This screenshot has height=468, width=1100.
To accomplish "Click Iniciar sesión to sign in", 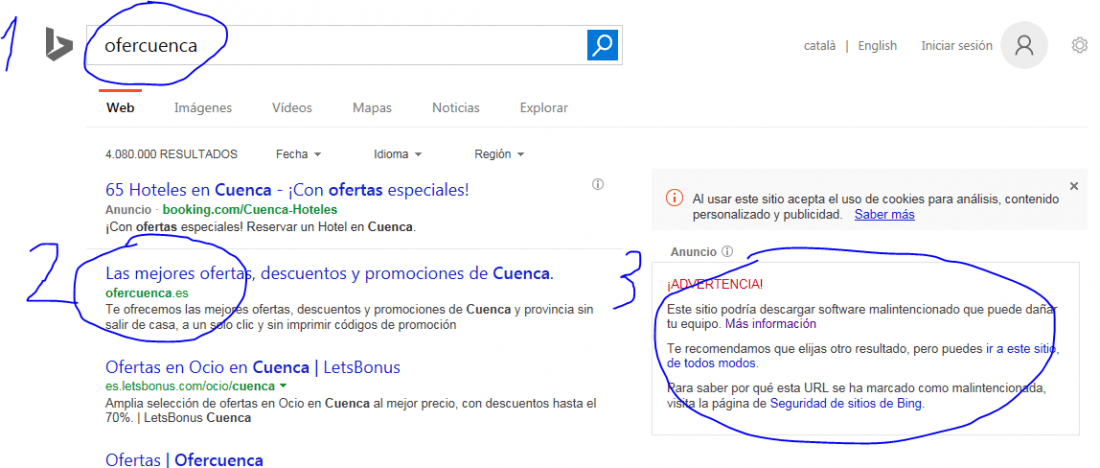I will (x=957, y=46).
